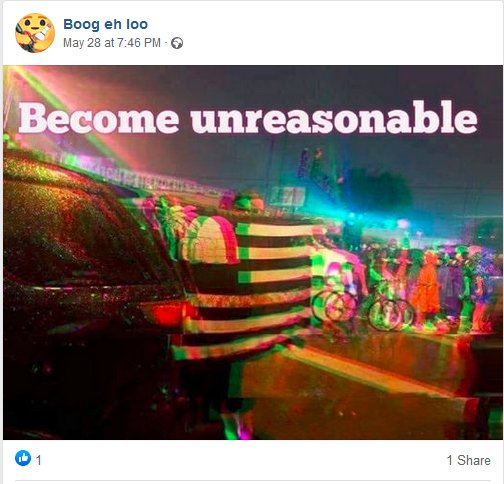Open the May 28 at 7:46 PM timestamp

pos(112,43)
